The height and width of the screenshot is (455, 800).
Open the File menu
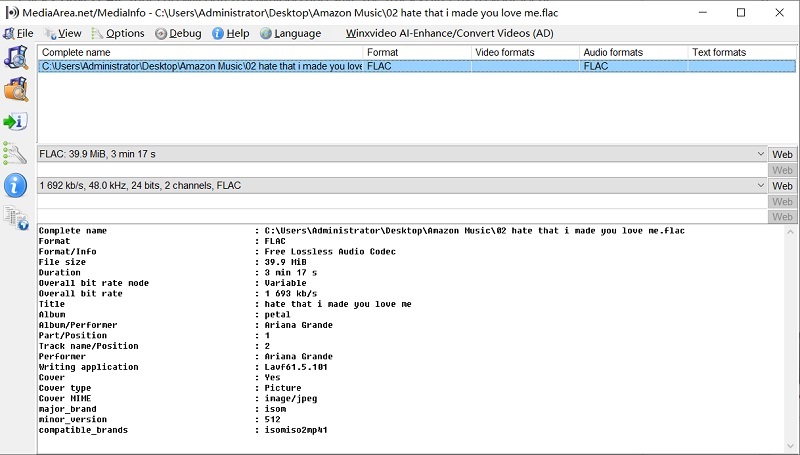(x=18, y=34)
